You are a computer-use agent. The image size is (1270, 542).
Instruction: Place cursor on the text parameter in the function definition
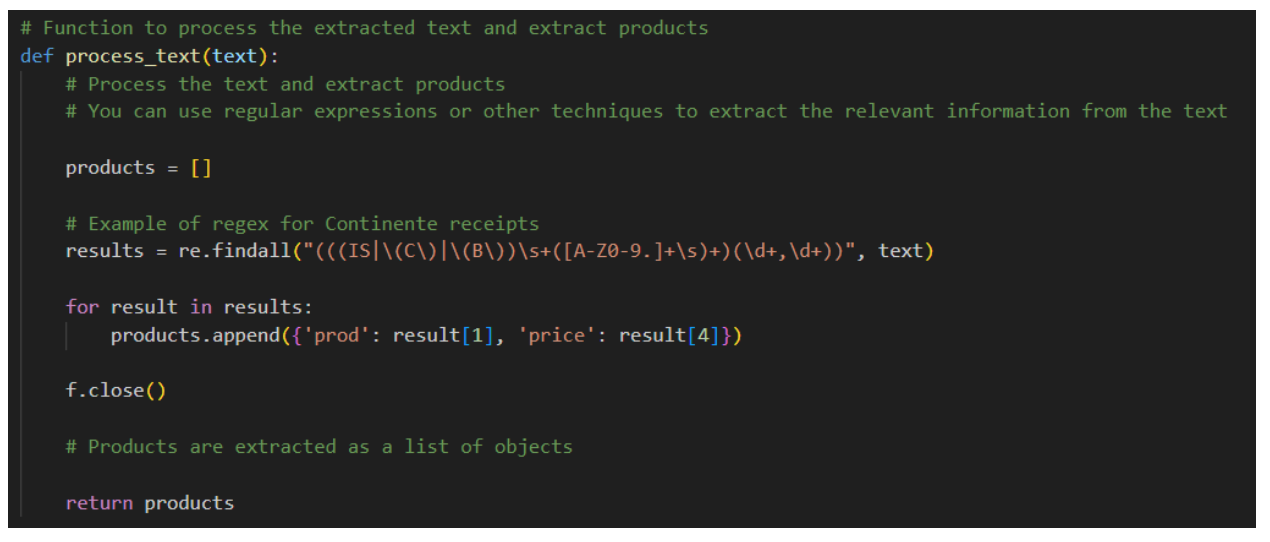[x=234, y=56]
